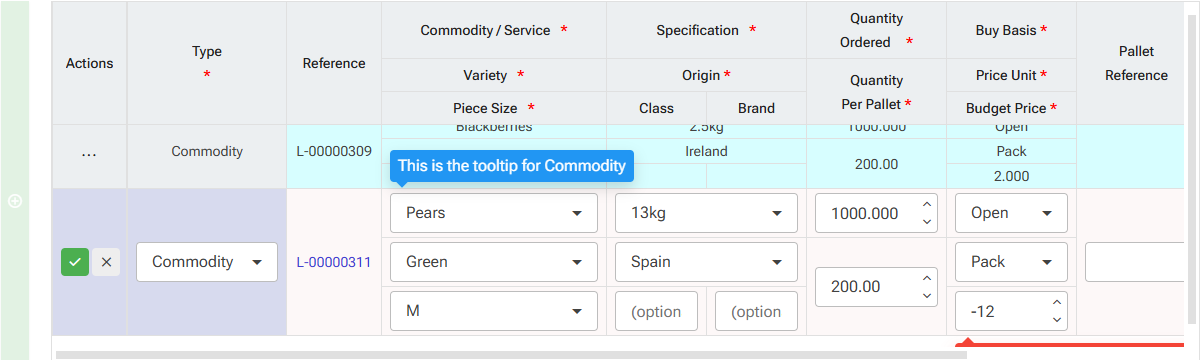The height and width of the screenshot is (360, 1202).
Task: Open reference link L-00000311
Action: click(x=333, y=262)
